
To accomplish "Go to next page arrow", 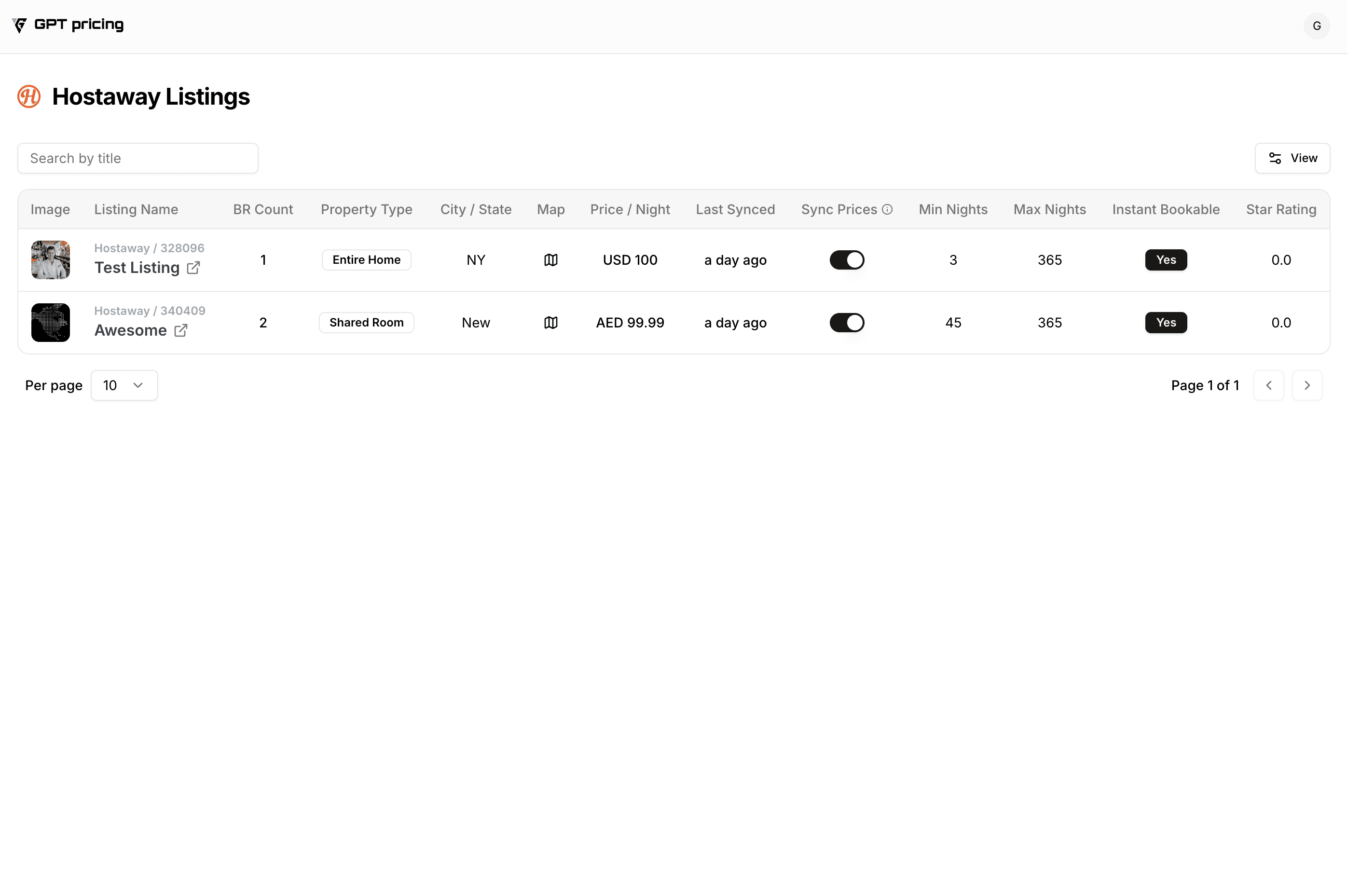I will point(1307,386).
